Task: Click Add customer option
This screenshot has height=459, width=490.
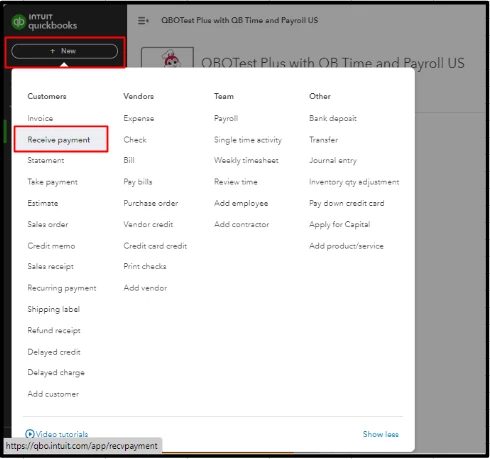Action: tap(53, 394)
